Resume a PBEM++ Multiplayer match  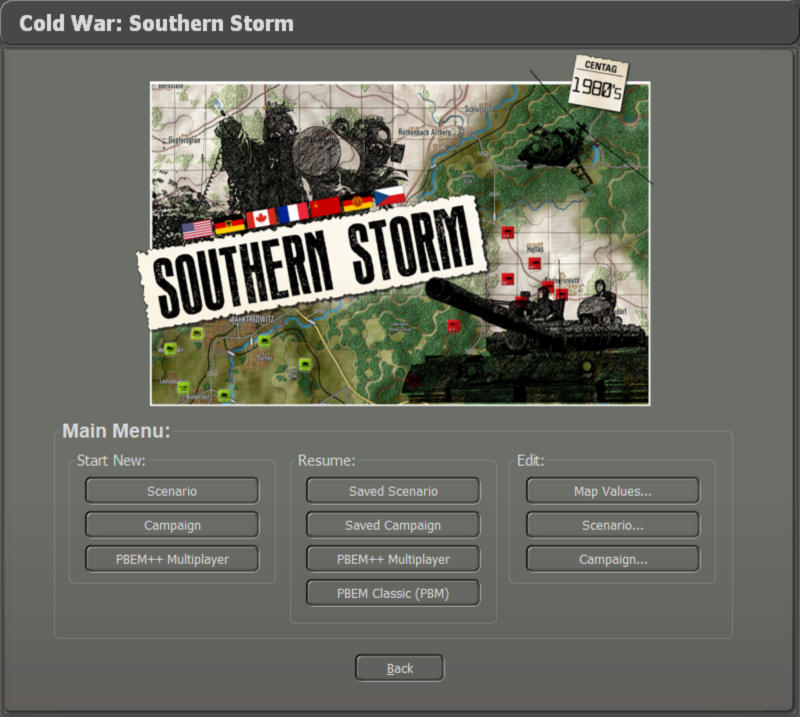[x=393, y=558]
